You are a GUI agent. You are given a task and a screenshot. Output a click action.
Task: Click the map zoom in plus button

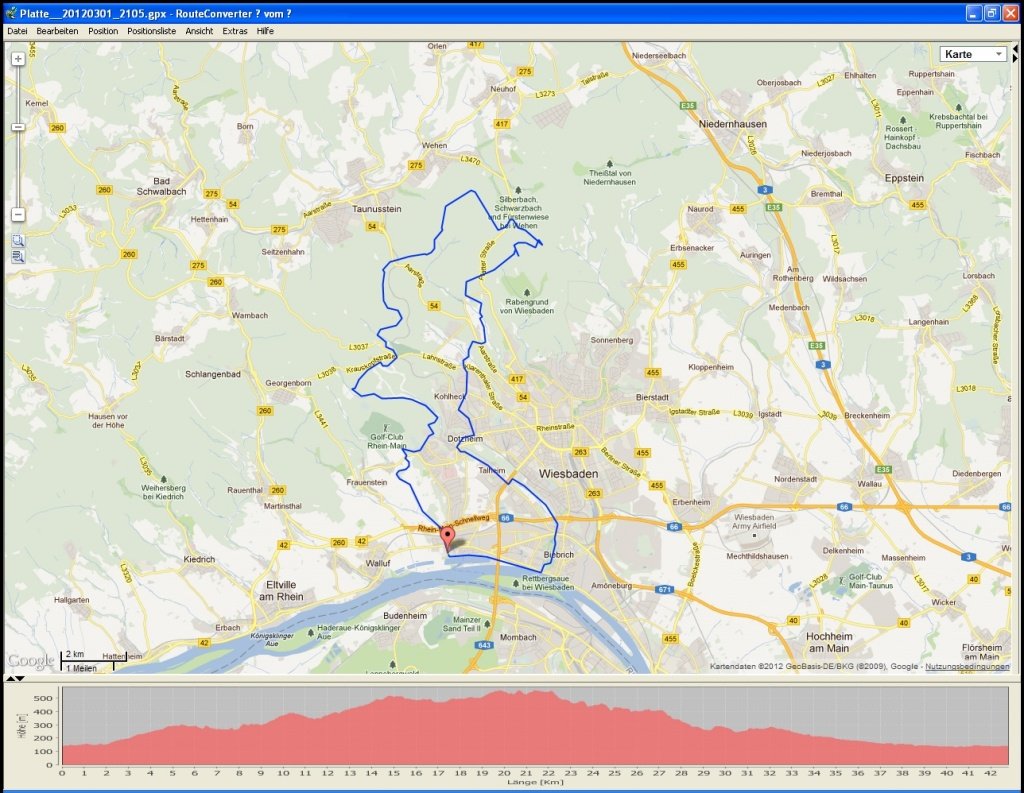tap(18, 59)
